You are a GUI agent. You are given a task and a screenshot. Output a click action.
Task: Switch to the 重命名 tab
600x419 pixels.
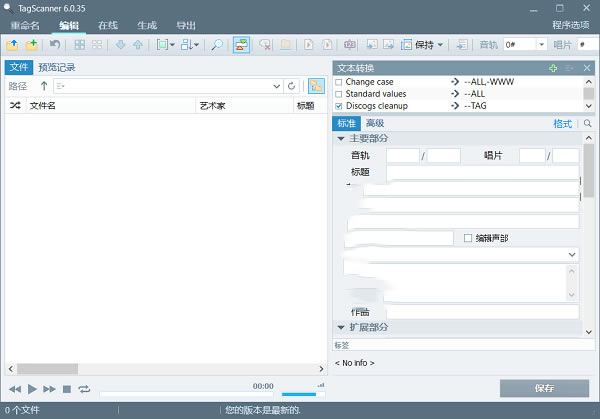27,24
